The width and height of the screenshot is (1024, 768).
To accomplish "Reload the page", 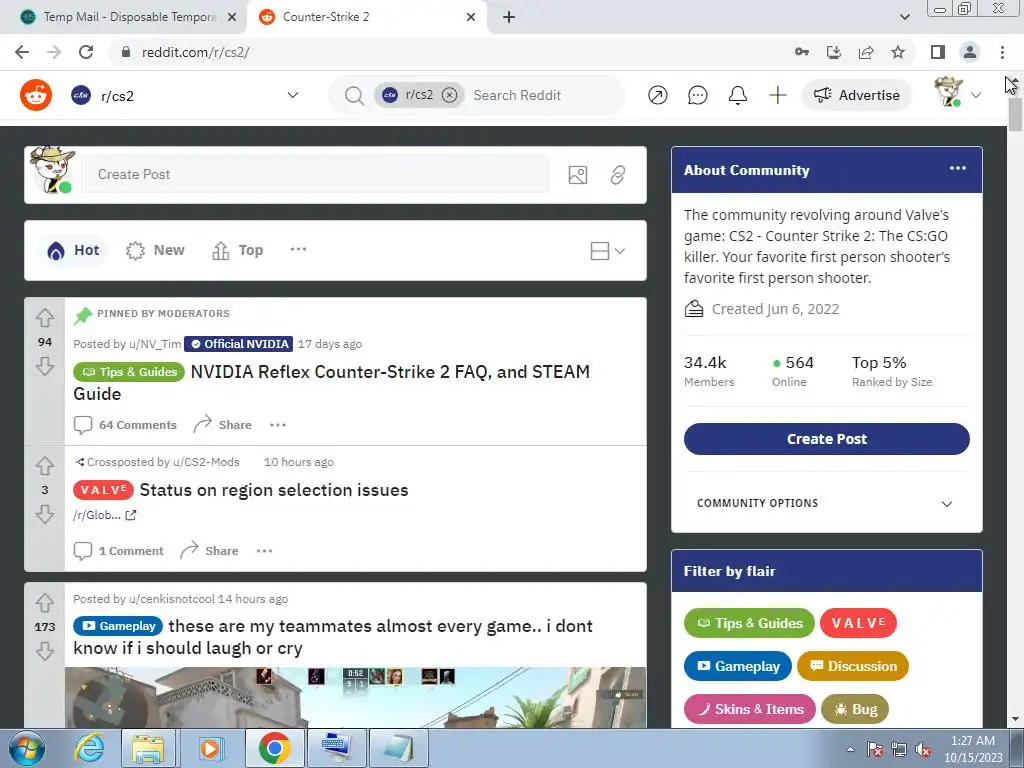I will (x=86, y=52).
